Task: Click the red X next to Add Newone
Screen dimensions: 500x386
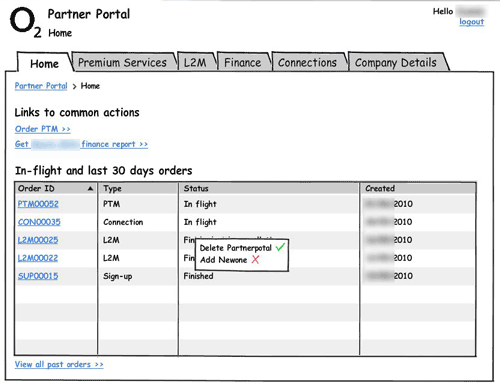Action: pos(255,259)
